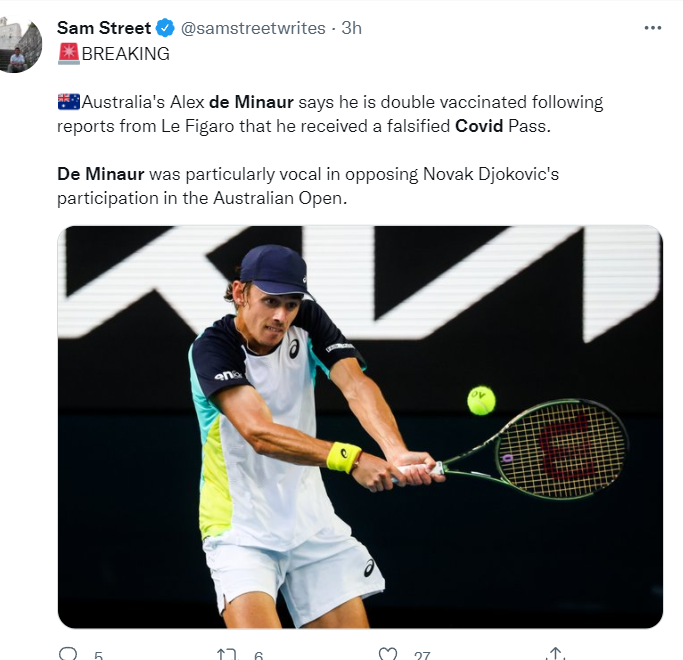Like the tweet with the heart icon
Viewport: 683px width, 660px height.
tap(388, 654)
